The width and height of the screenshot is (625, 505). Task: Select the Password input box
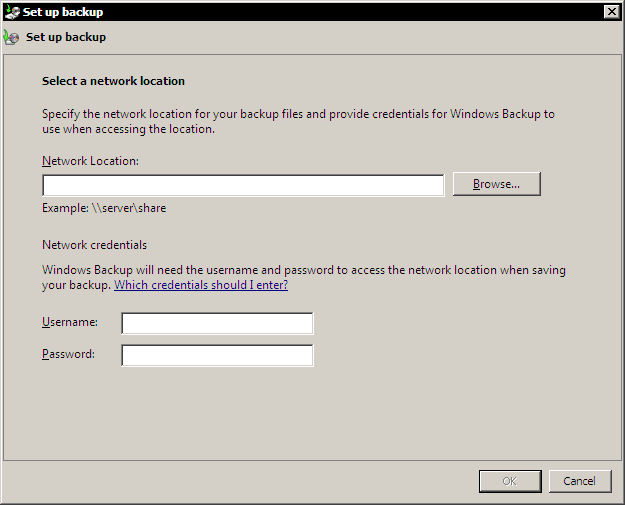click(x=217, y=356)
